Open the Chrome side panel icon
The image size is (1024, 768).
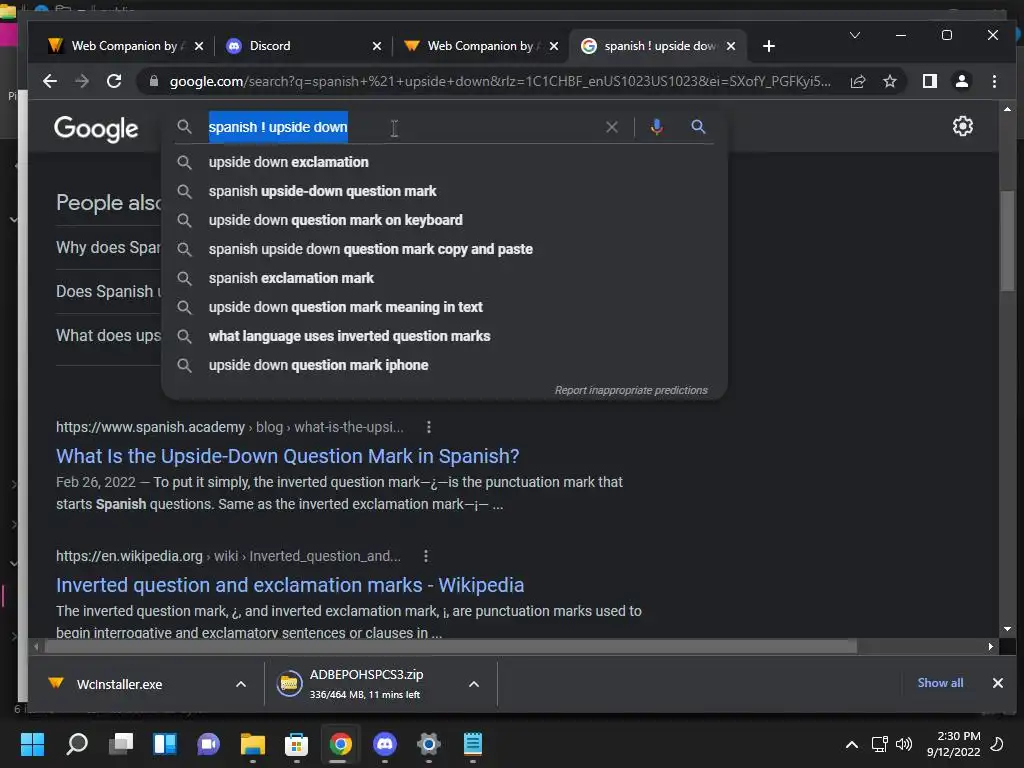[930, 81]
